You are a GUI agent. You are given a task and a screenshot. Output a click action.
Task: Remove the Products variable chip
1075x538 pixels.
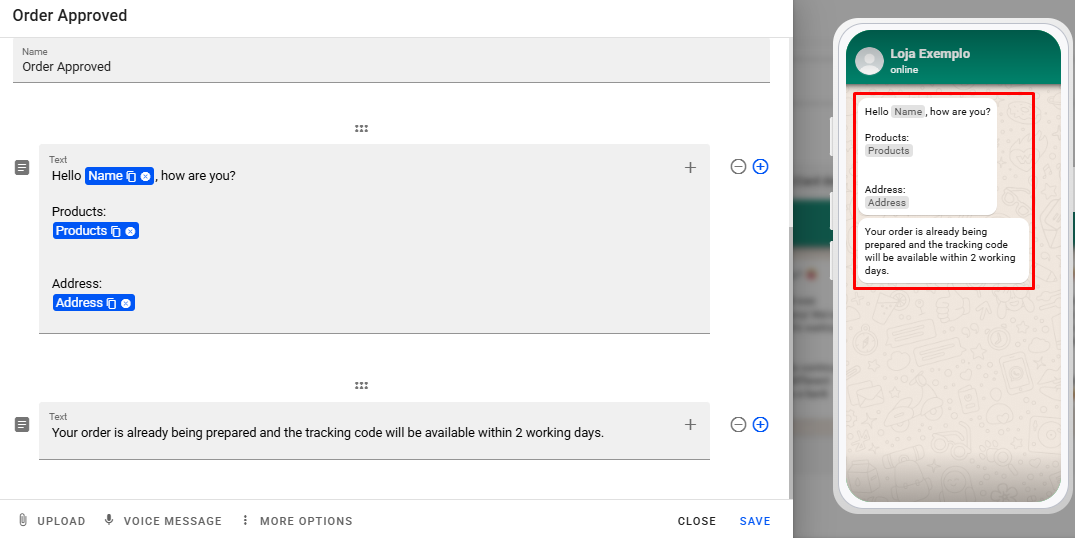coord(130,231)
